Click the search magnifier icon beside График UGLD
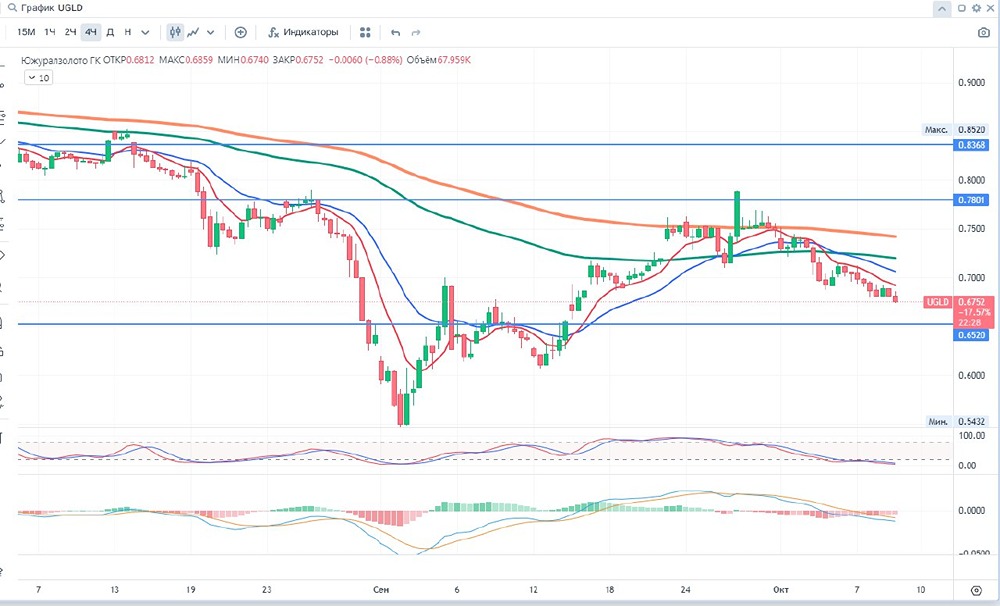The image size is (1000, 606). click(11, 8)
